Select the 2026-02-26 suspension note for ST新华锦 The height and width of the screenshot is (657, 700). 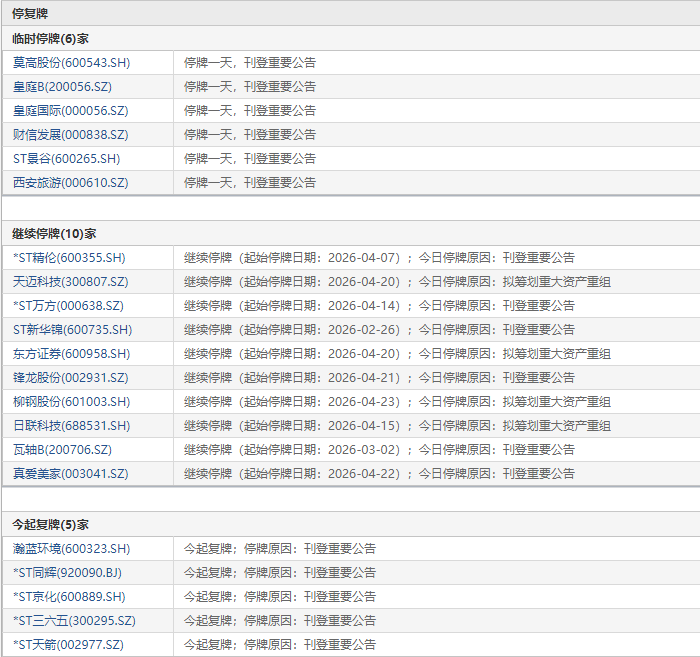[x=379, y=330]
